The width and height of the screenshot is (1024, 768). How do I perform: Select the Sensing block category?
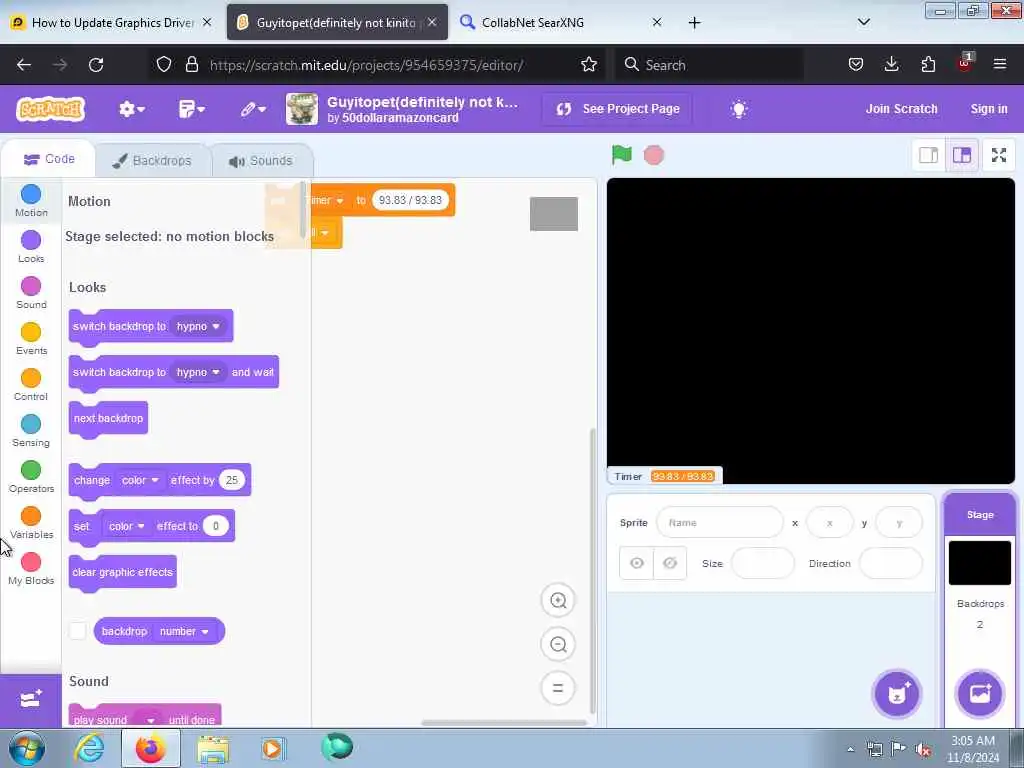pos(31,430)
